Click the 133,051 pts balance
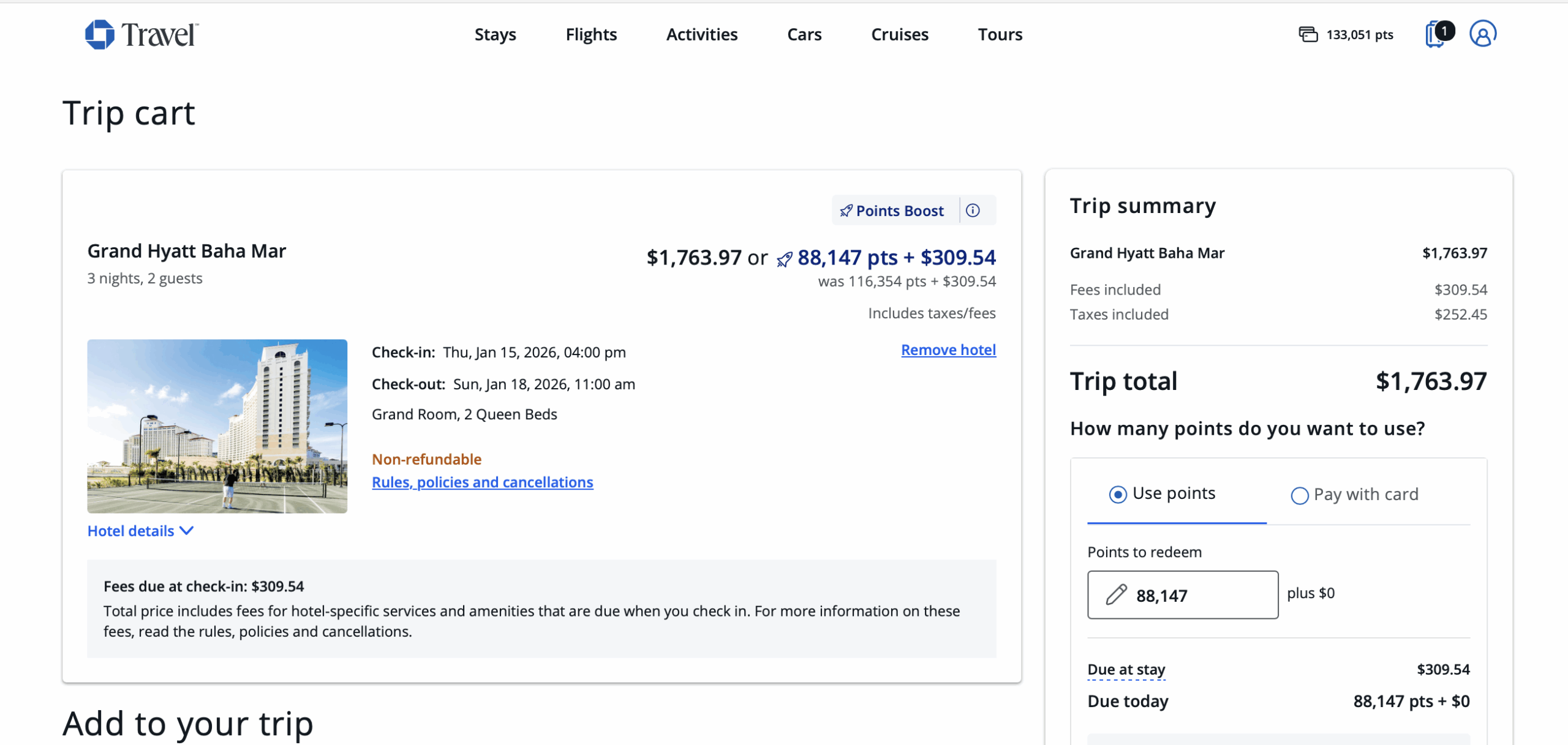 (x=1360, y=35)
